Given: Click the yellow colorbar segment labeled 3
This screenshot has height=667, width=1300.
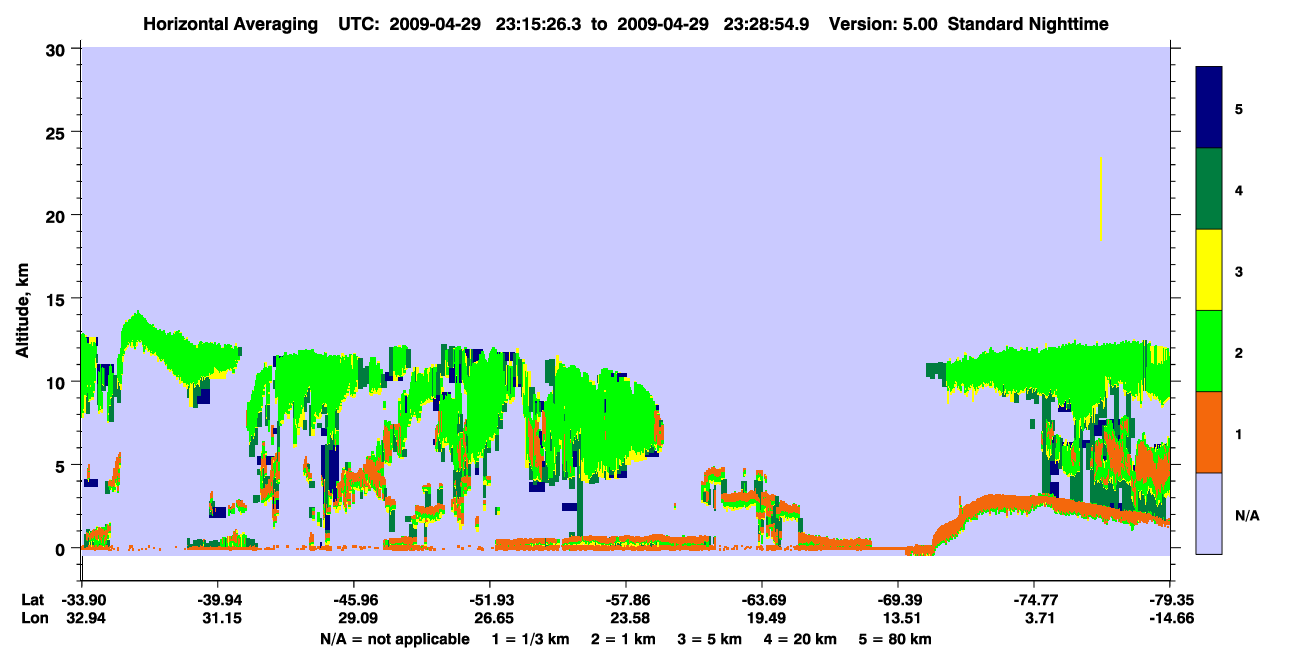Looking at the screenshot, I should 1209,270.
